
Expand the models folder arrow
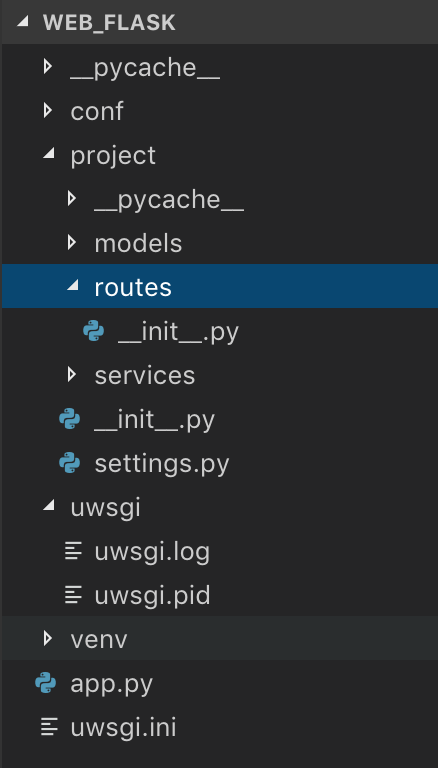(72, 242)
